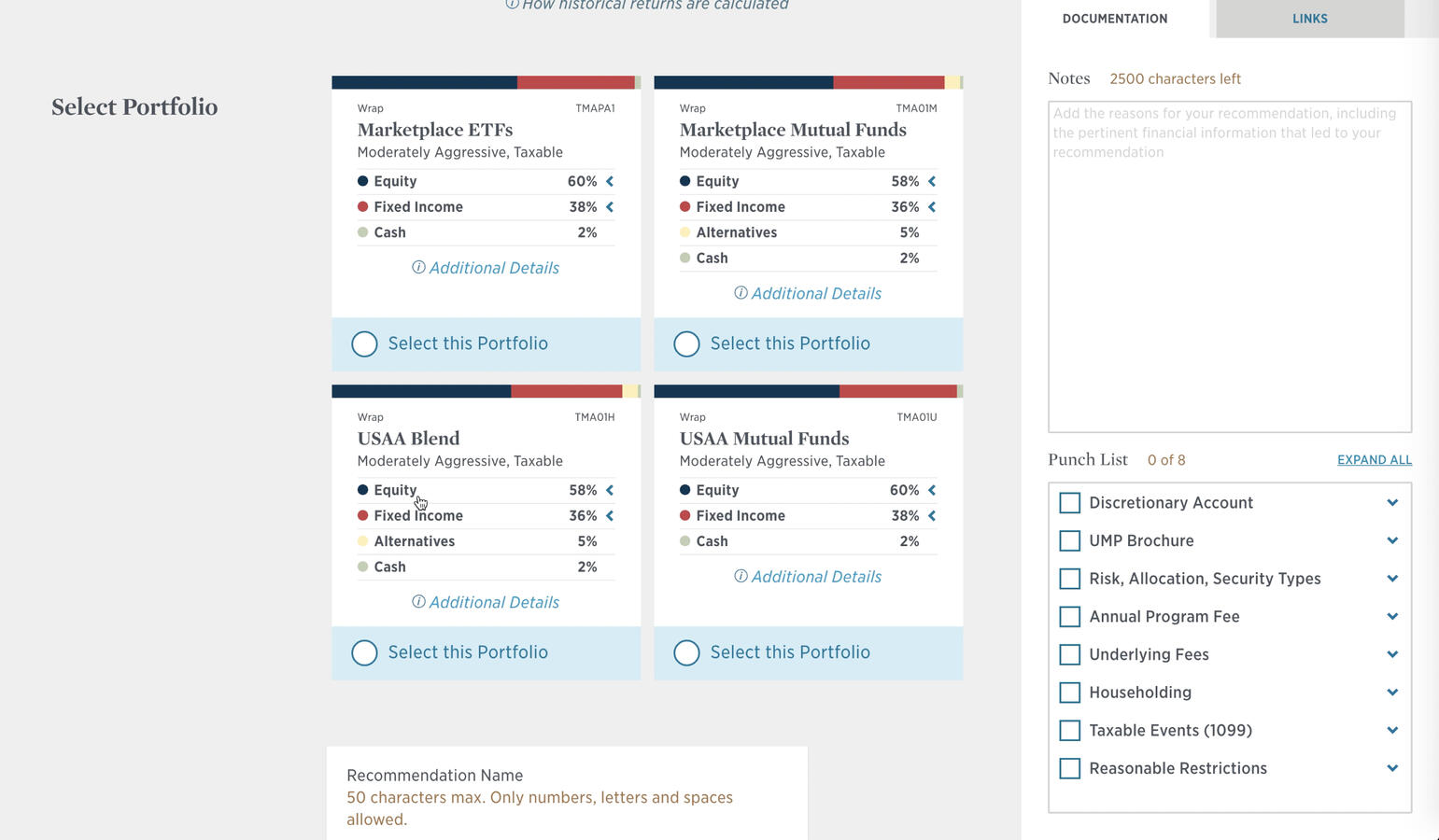
Task: Click Expand All link in Punch List
Action: click(x=1374, y=460)
